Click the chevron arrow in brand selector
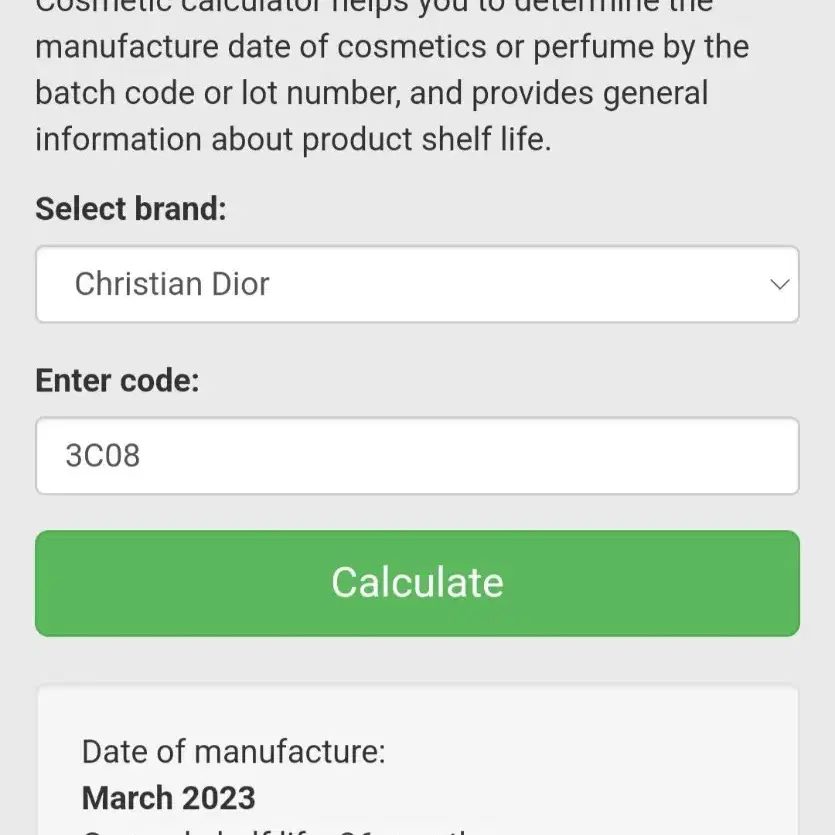Image resolution: width=835 pixels, height=835 pixels. tap(780, 284)
